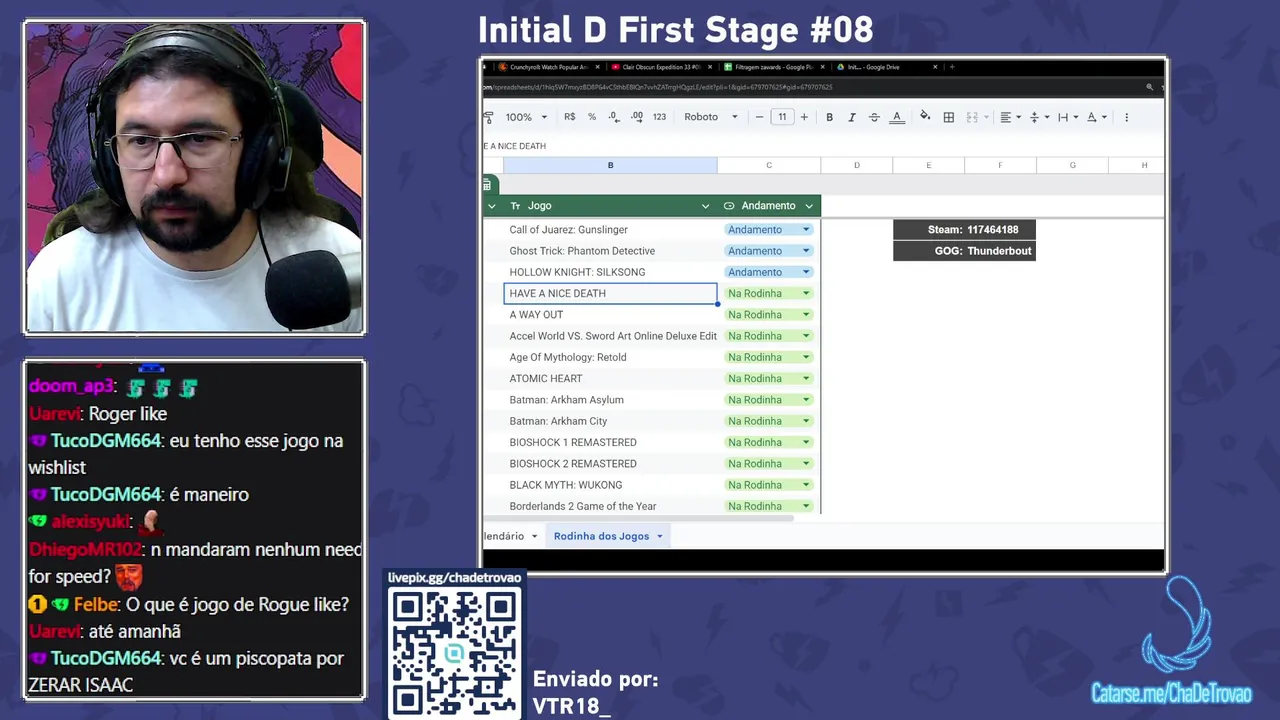The width and height of the screenshot is (1280, 720).
Task: Apply percent format in the toolbar
Action: 592,117
